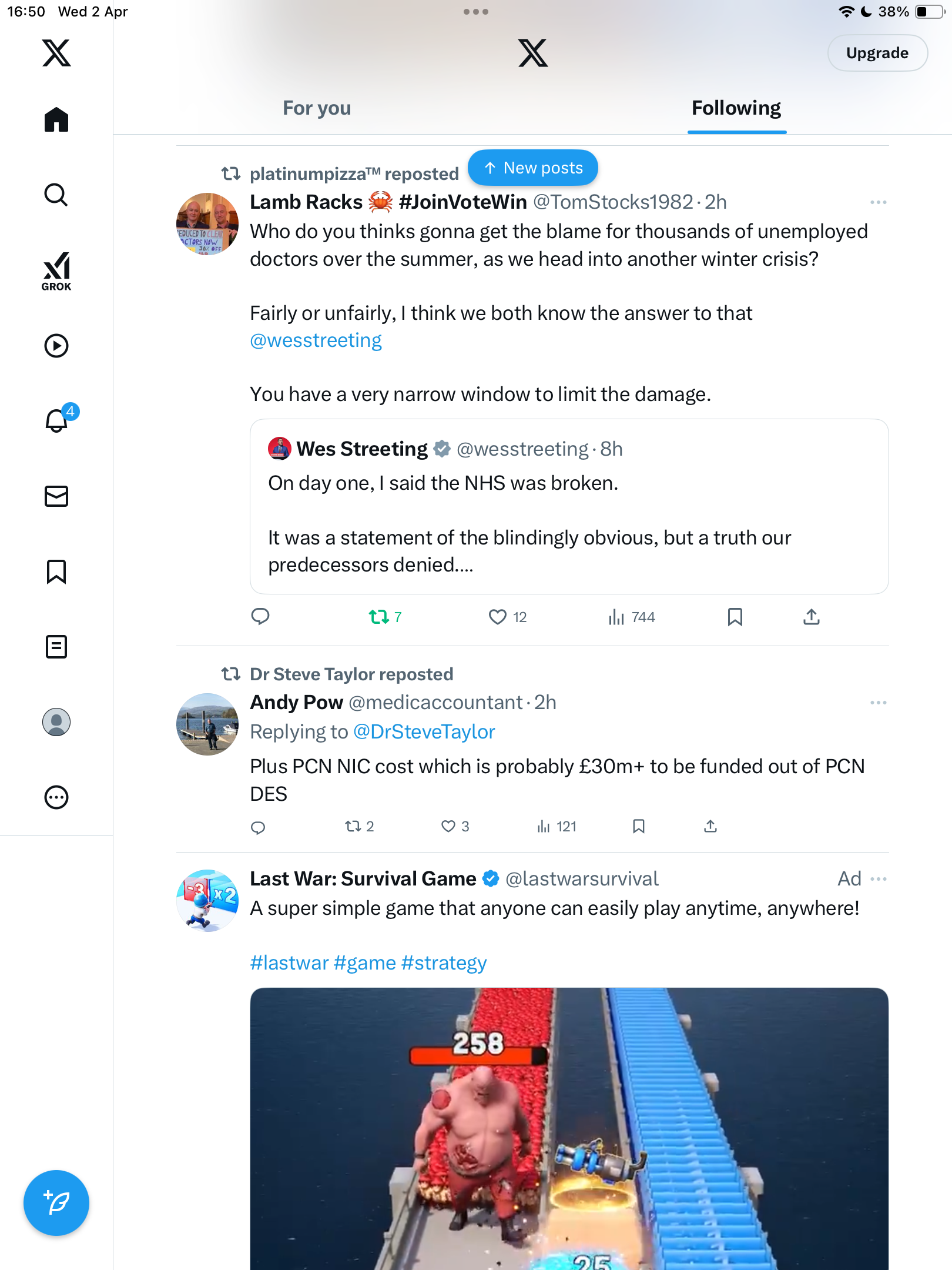Image resolution: width=952 pixels, height=1270 pixels.
Task: Open more options on Andy Pow post
Action: click(x=879, y=703)
